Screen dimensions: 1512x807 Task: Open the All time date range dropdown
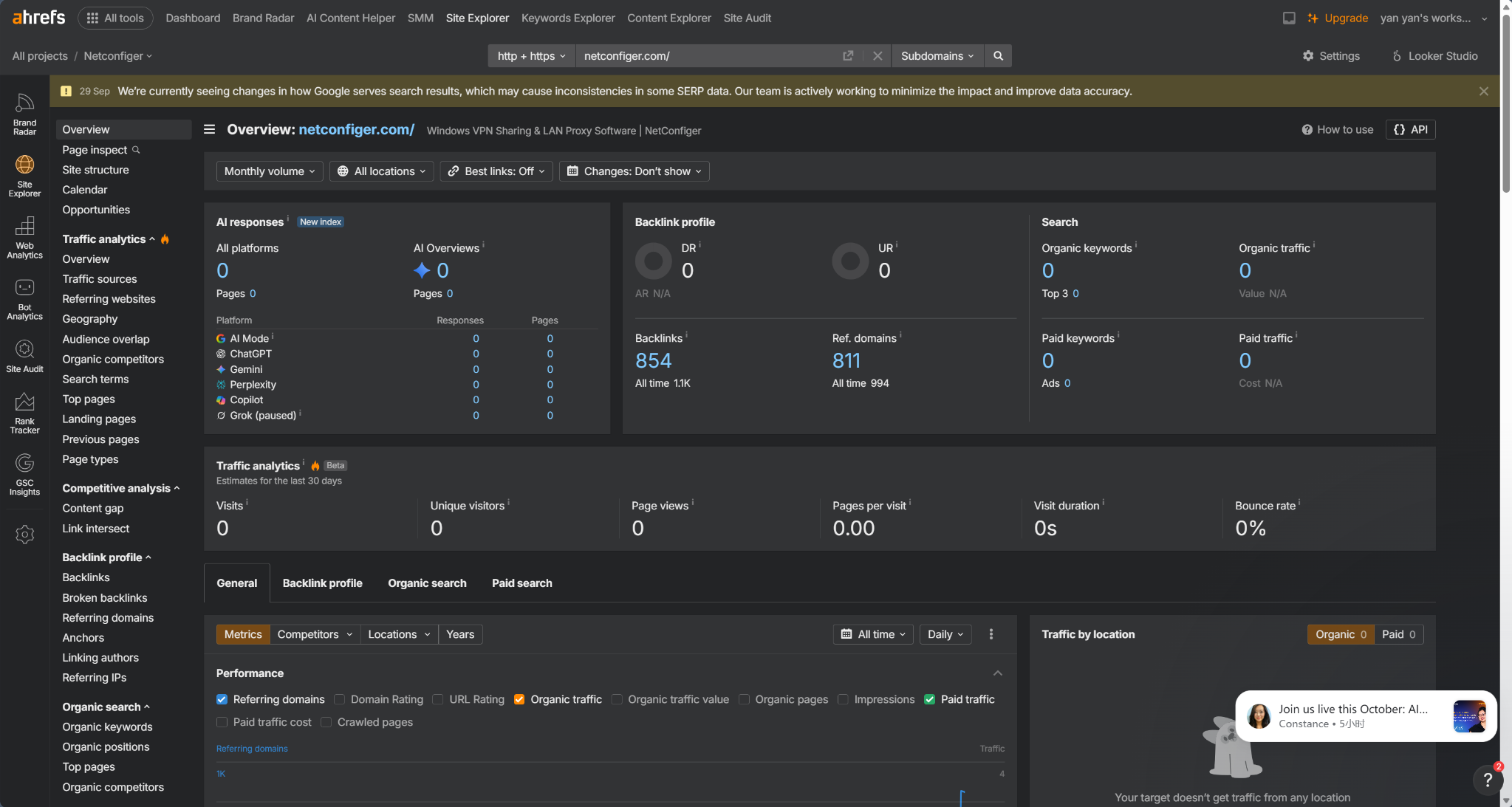pyautogui.click(x=874, y=633)
